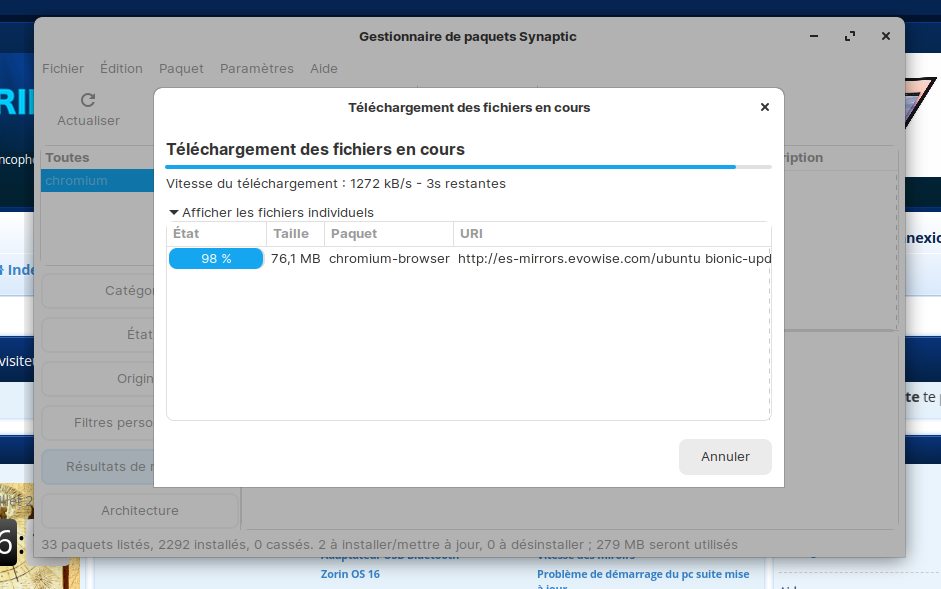This screenshot has width=941, height=589.
Task: Minimize the Synaptic main window
Action: pyautogui.click(x=814, y=36)
